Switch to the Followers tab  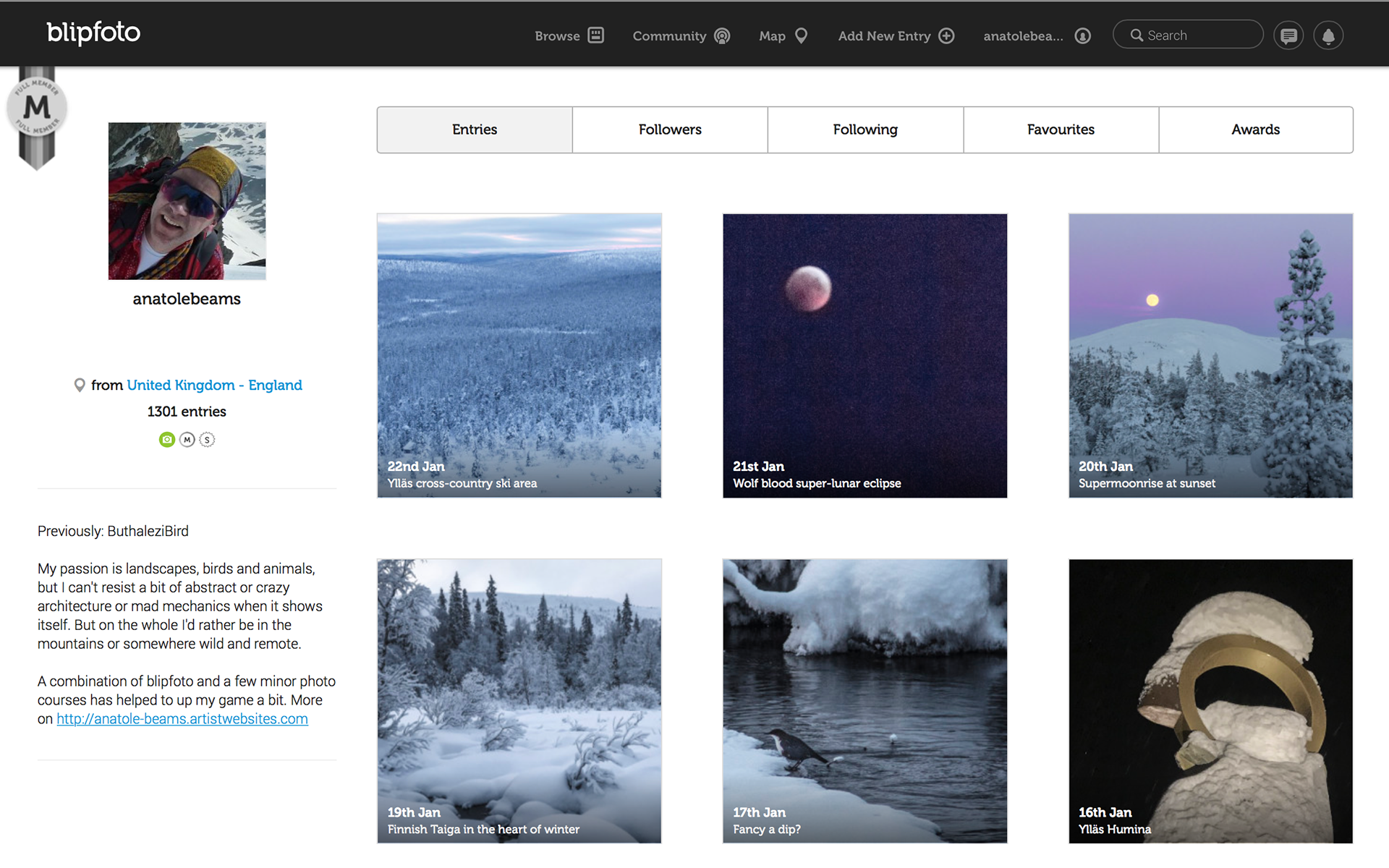(670, 129)
